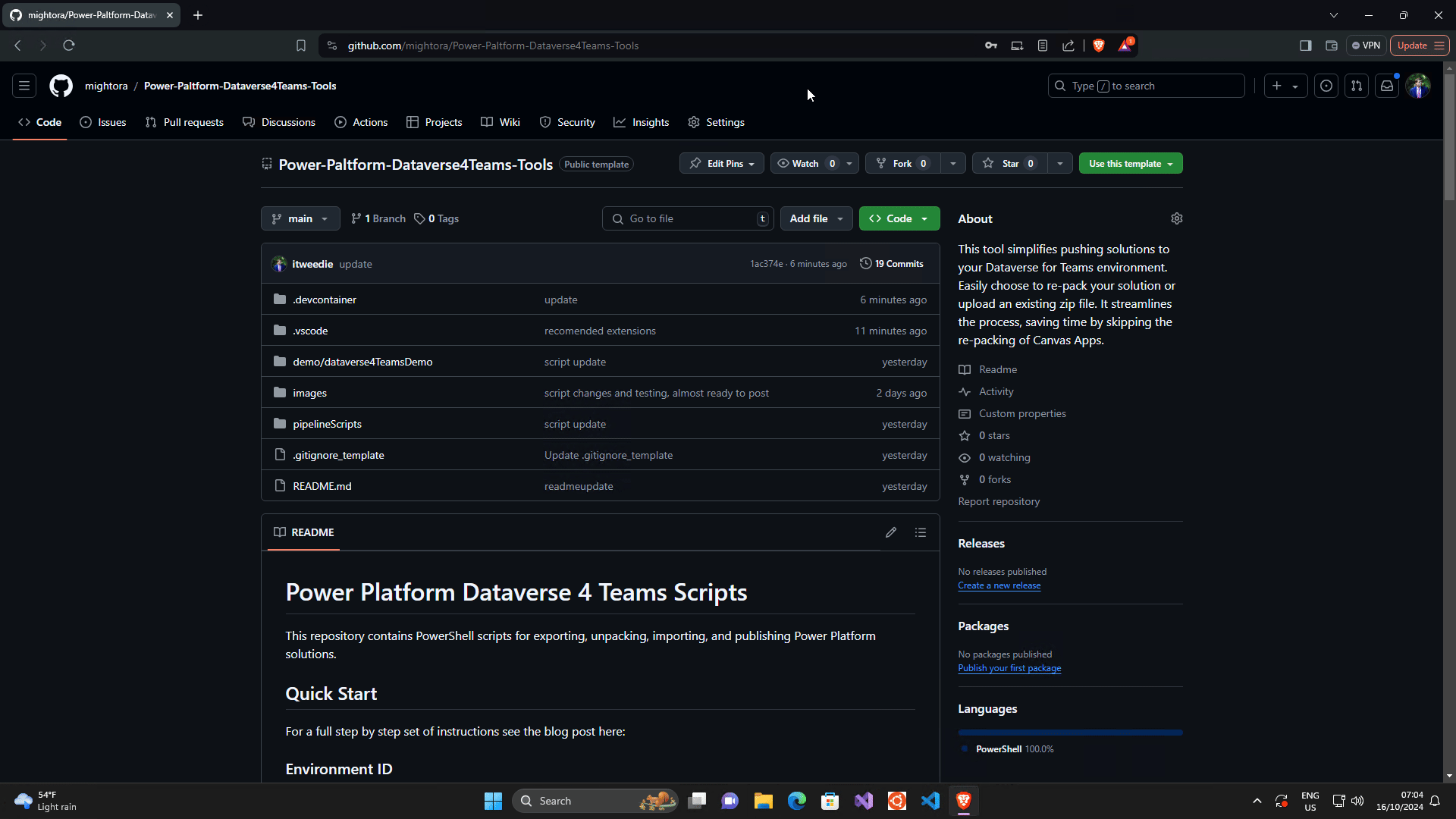
Task: Show the README outline list icon
Action: (920, 532)
